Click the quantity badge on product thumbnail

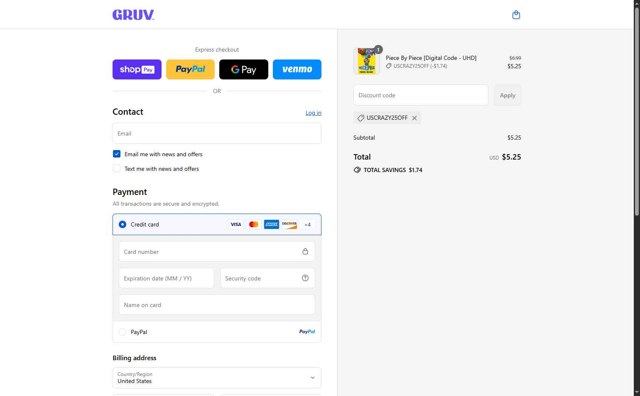point(378,49)
